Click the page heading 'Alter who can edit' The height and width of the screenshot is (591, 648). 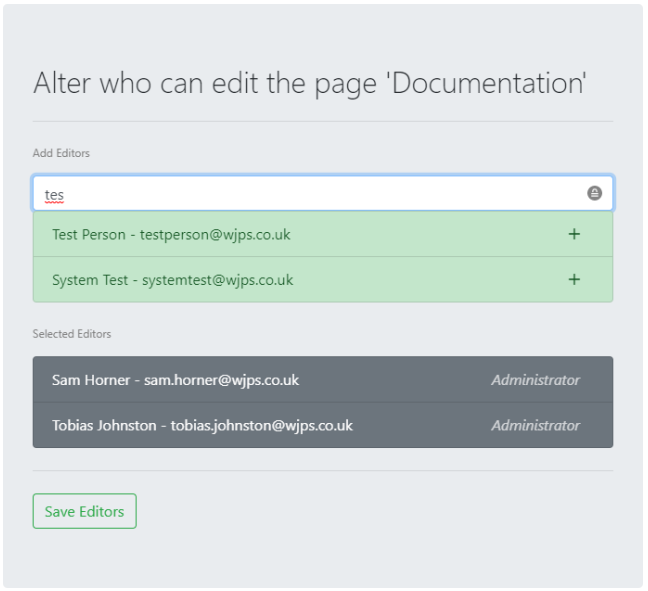click(x=310, y=83)
